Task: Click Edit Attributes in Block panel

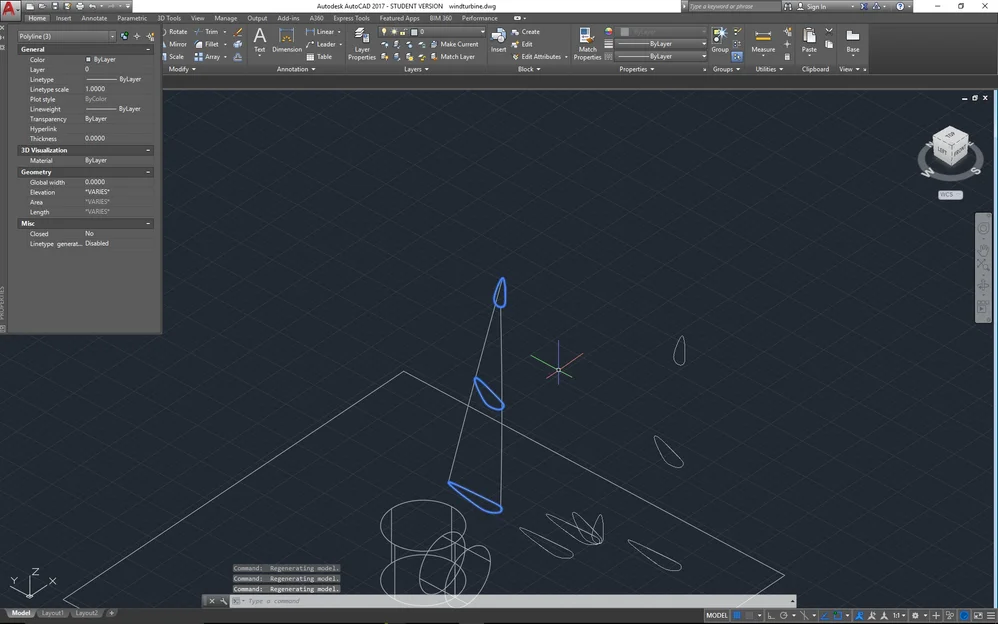Action: click(x=537, y=57)
